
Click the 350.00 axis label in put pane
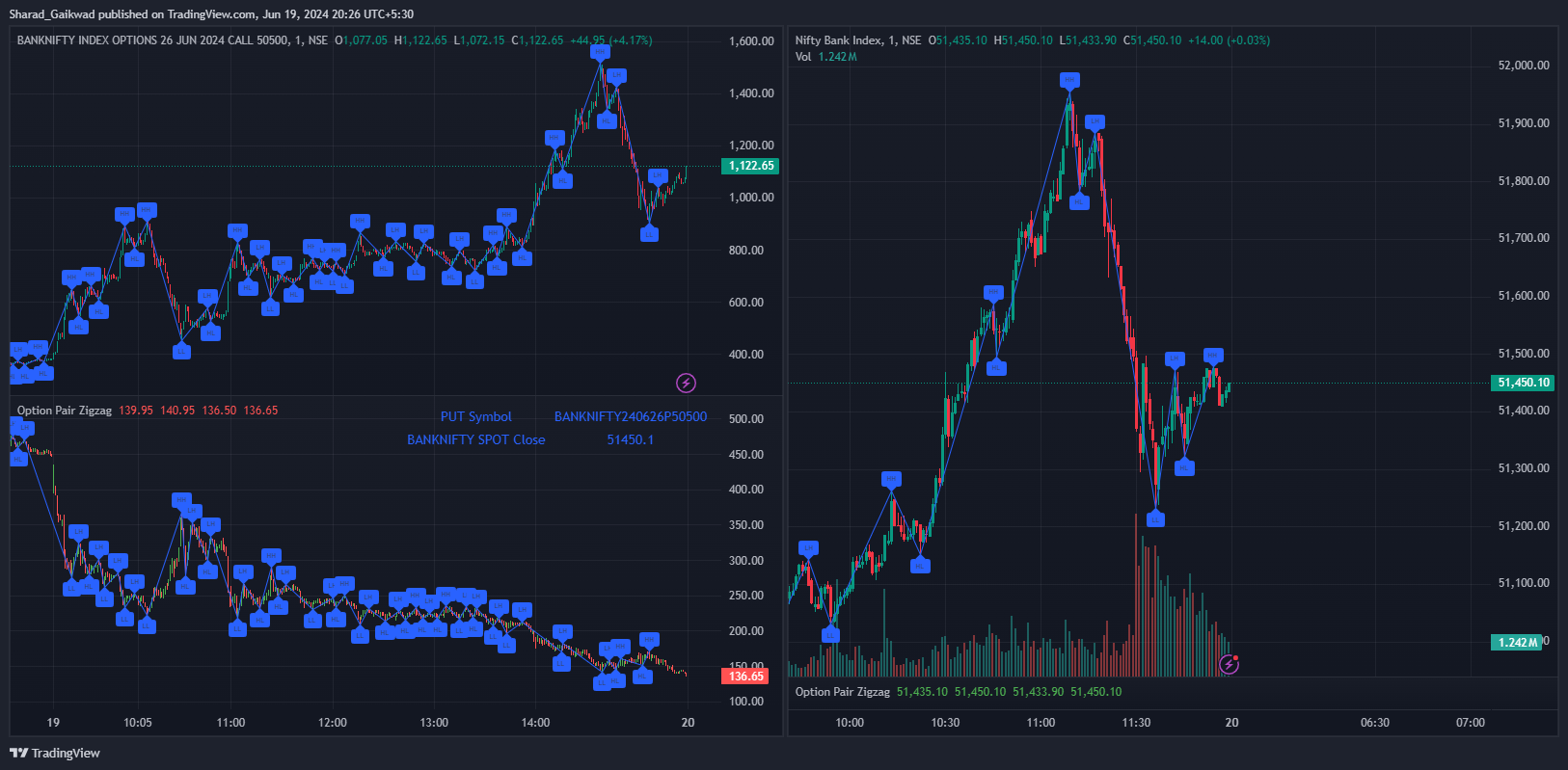click(746, 525)
